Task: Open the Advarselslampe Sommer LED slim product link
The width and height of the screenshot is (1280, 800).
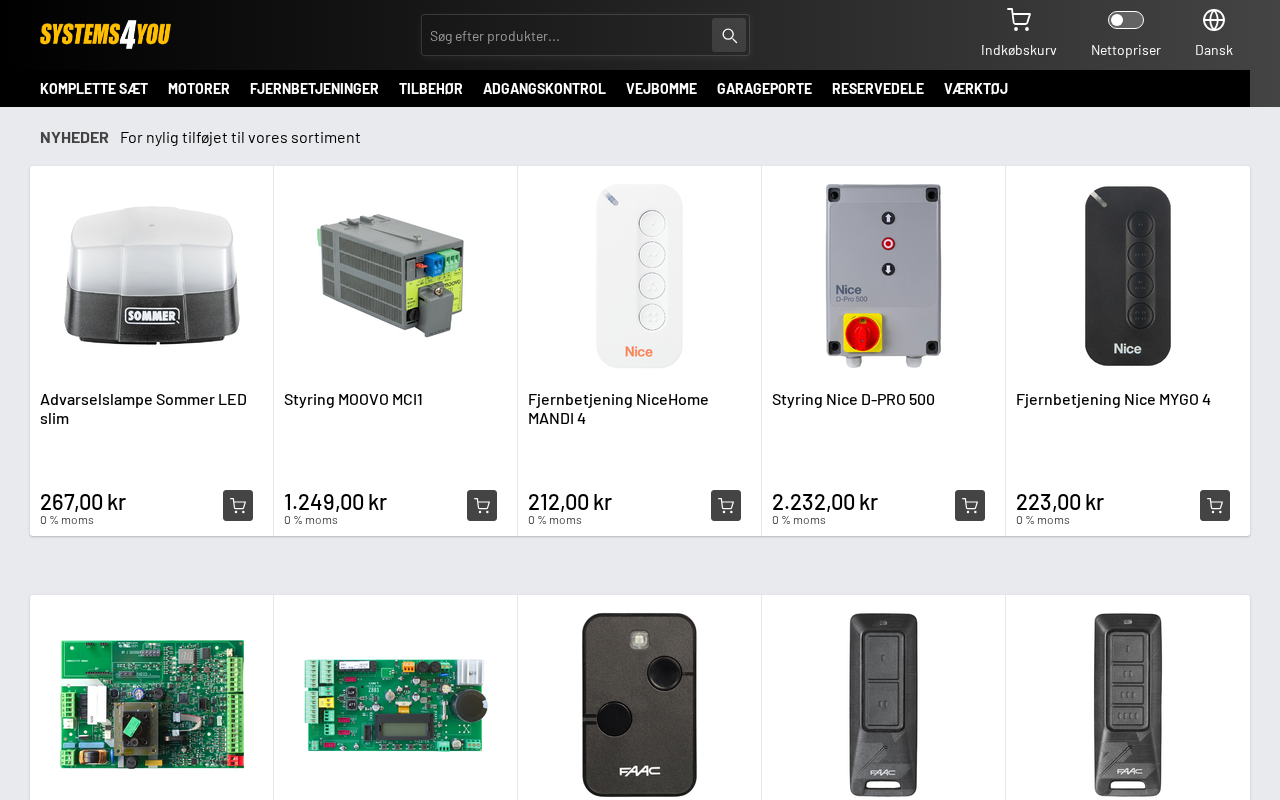Action: [143, 408]
